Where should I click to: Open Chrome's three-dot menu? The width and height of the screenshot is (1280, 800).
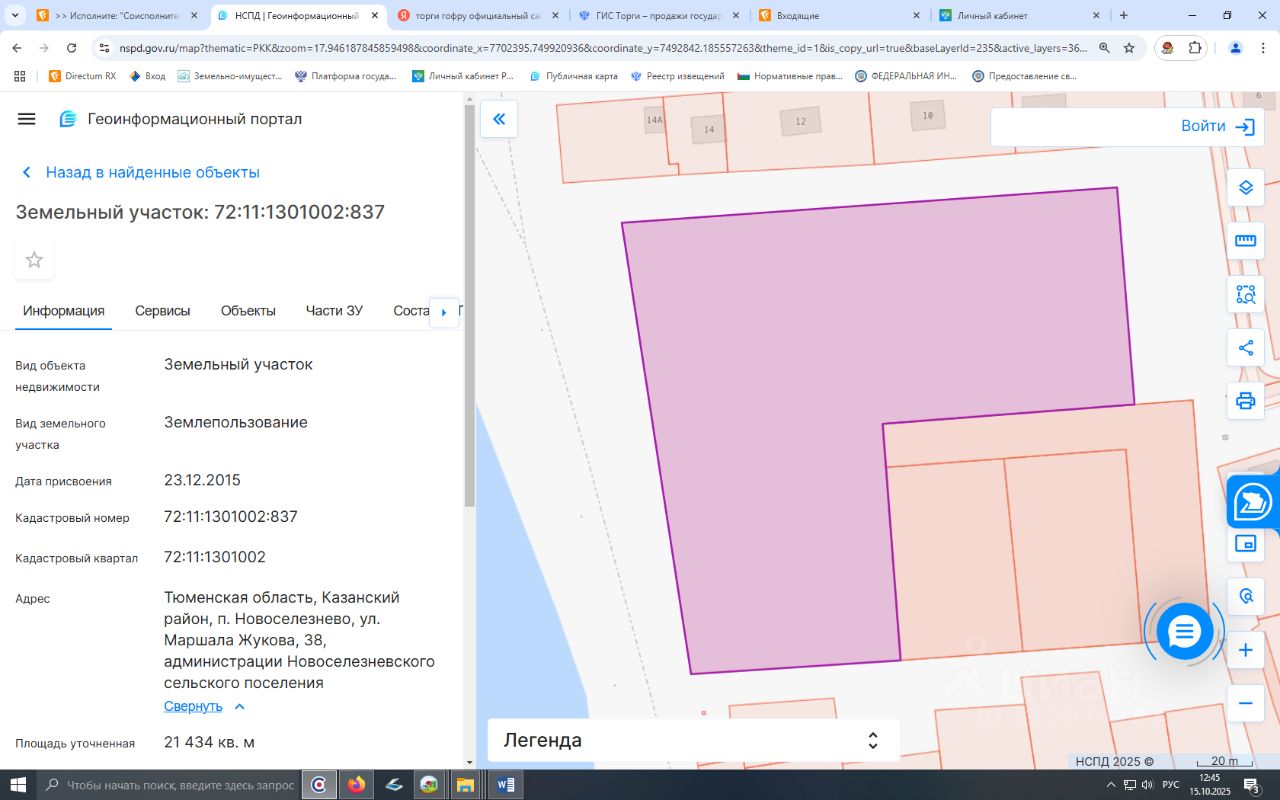(1263, 48)
